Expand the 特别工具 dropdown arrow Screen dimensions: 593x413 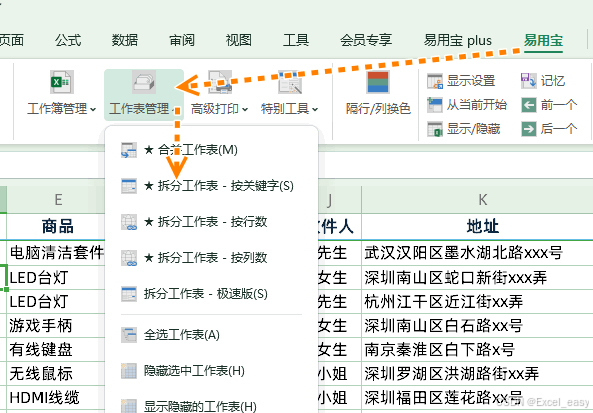[x=315, y=110]
